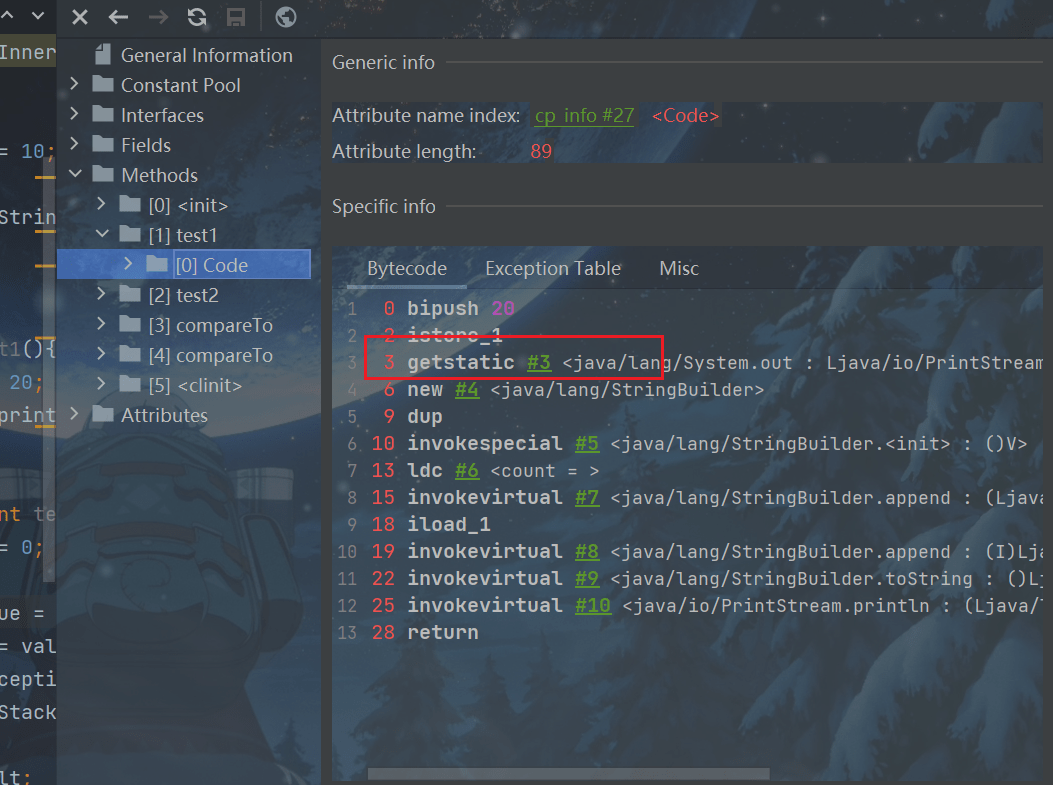Select the [0] Code tree item
The image size is (1053, 785).
(x=210, y=265)
